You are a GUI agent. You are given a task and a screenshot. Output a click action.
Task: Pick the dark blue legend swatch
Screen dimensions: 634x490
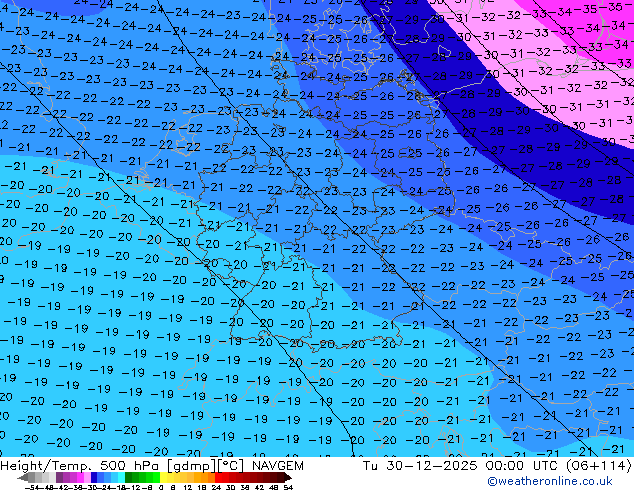[95, 478]
